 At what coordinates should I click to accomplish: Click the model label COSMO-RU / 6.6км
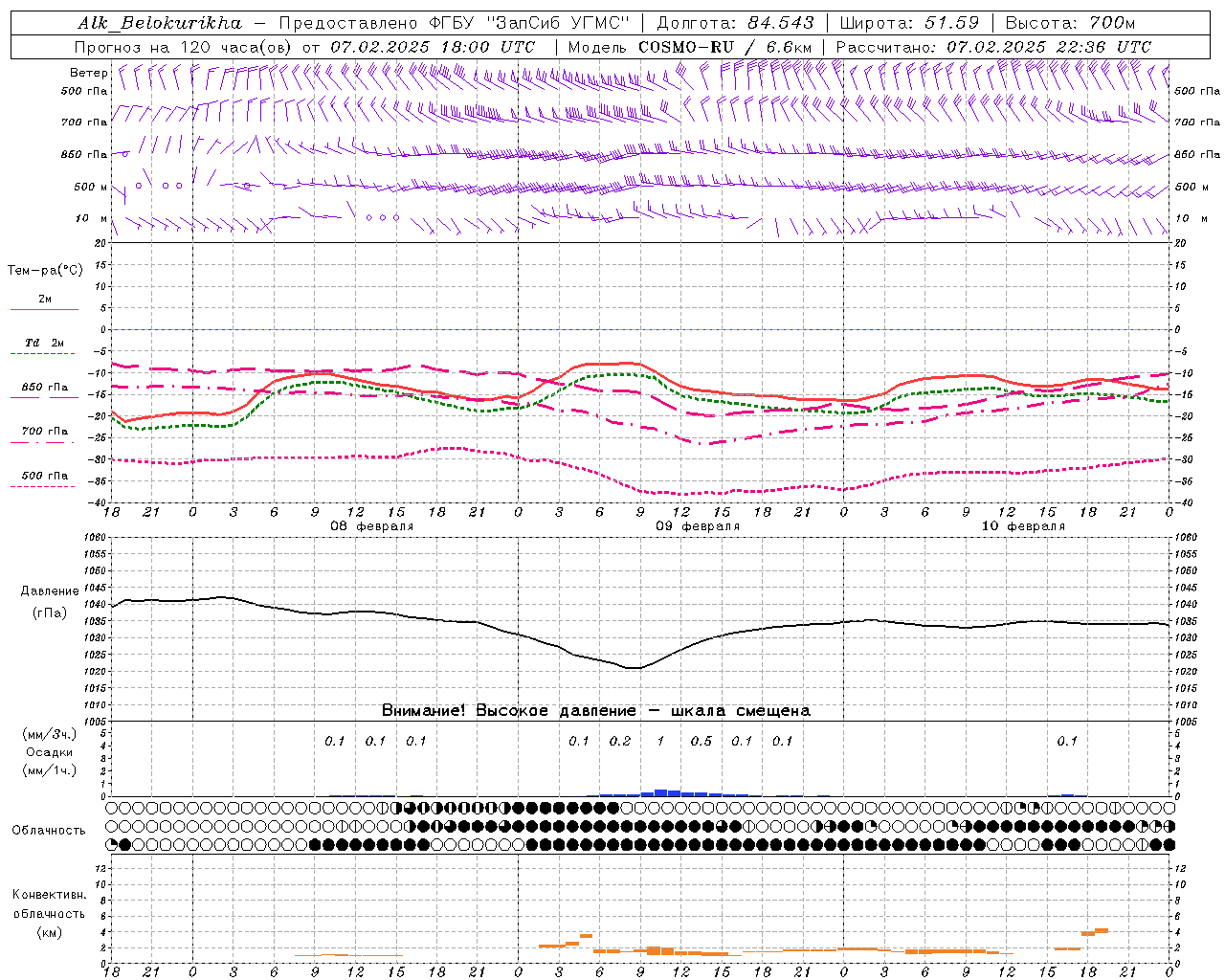(x=724, y=47)
